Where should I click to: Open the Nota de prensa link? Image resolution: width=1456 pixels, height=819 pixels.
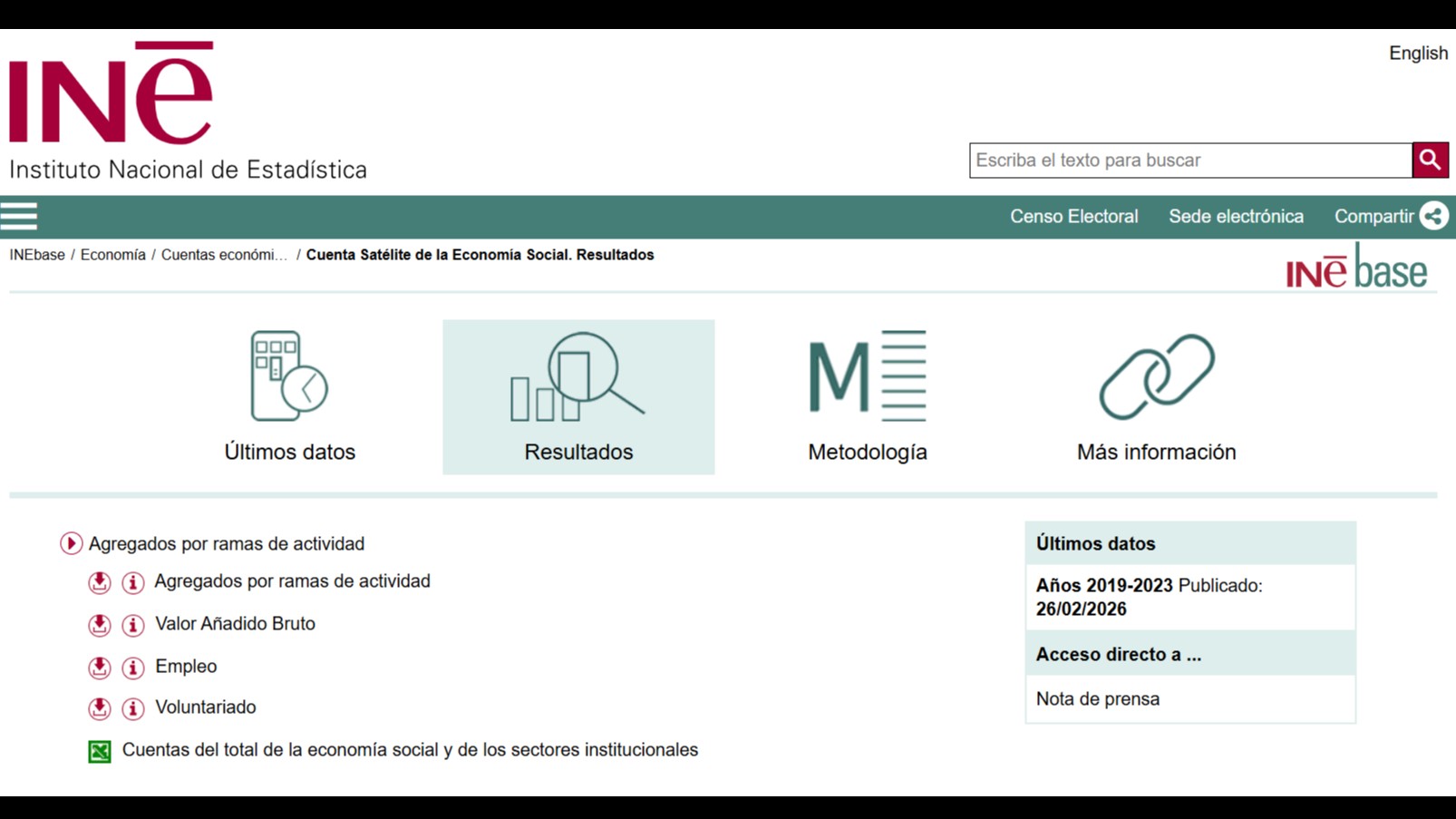pyautogui.click(x=1097, y=699)
